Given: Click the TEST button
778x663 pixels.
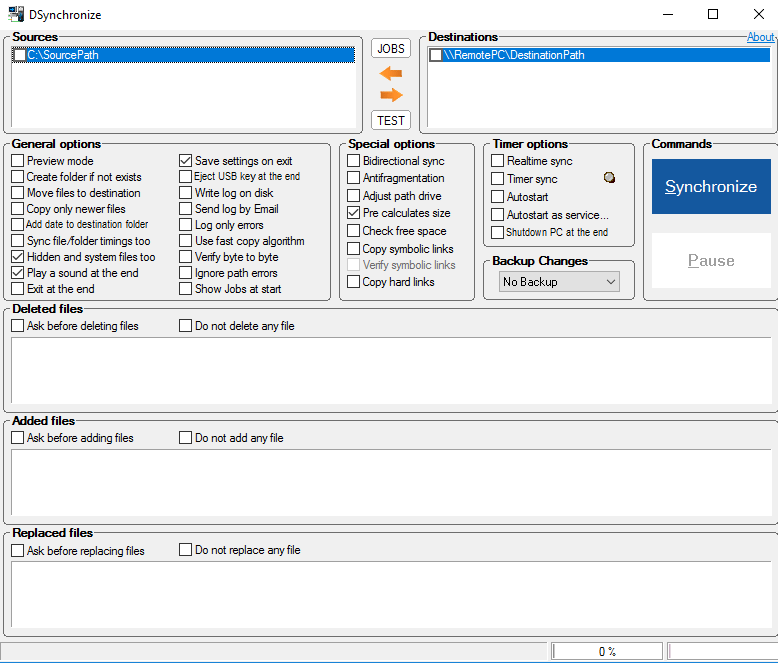Looking at the screenshot, I should tap(391, 120).
